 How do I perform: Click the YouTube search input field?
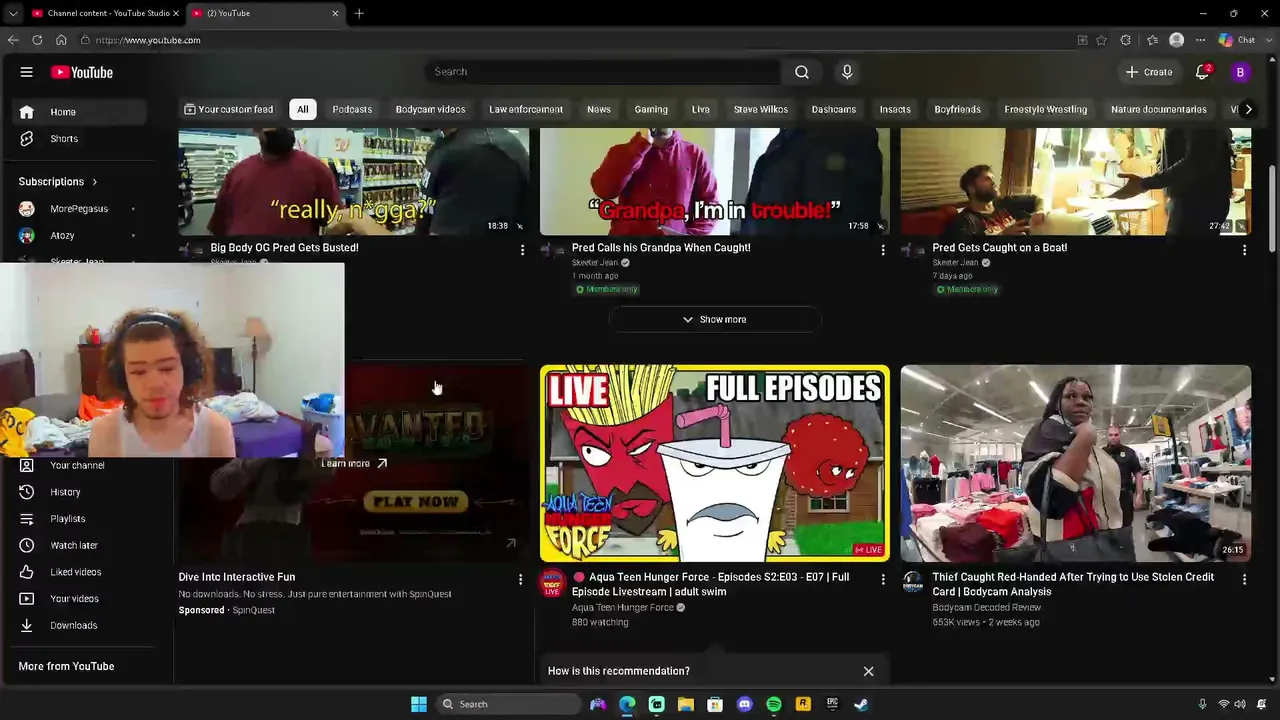603,72
